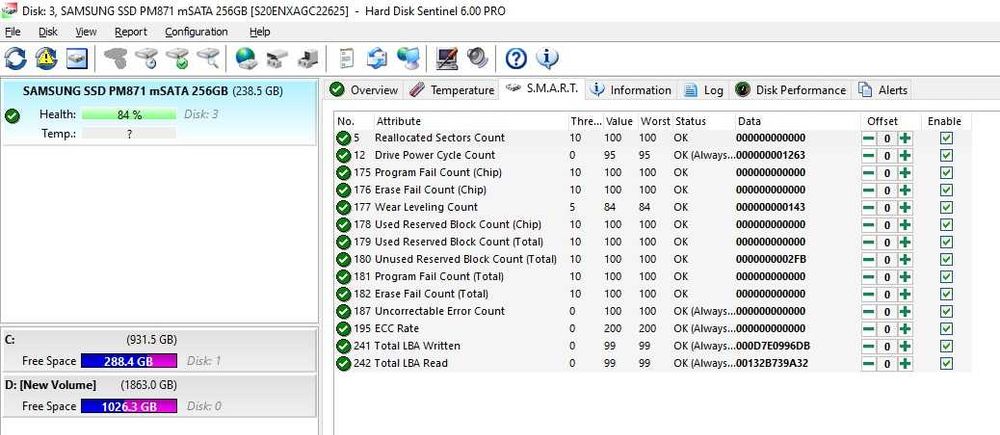Click the Refresh disk status toolbar icon
1000x435 pixels.
click(16, 59)
